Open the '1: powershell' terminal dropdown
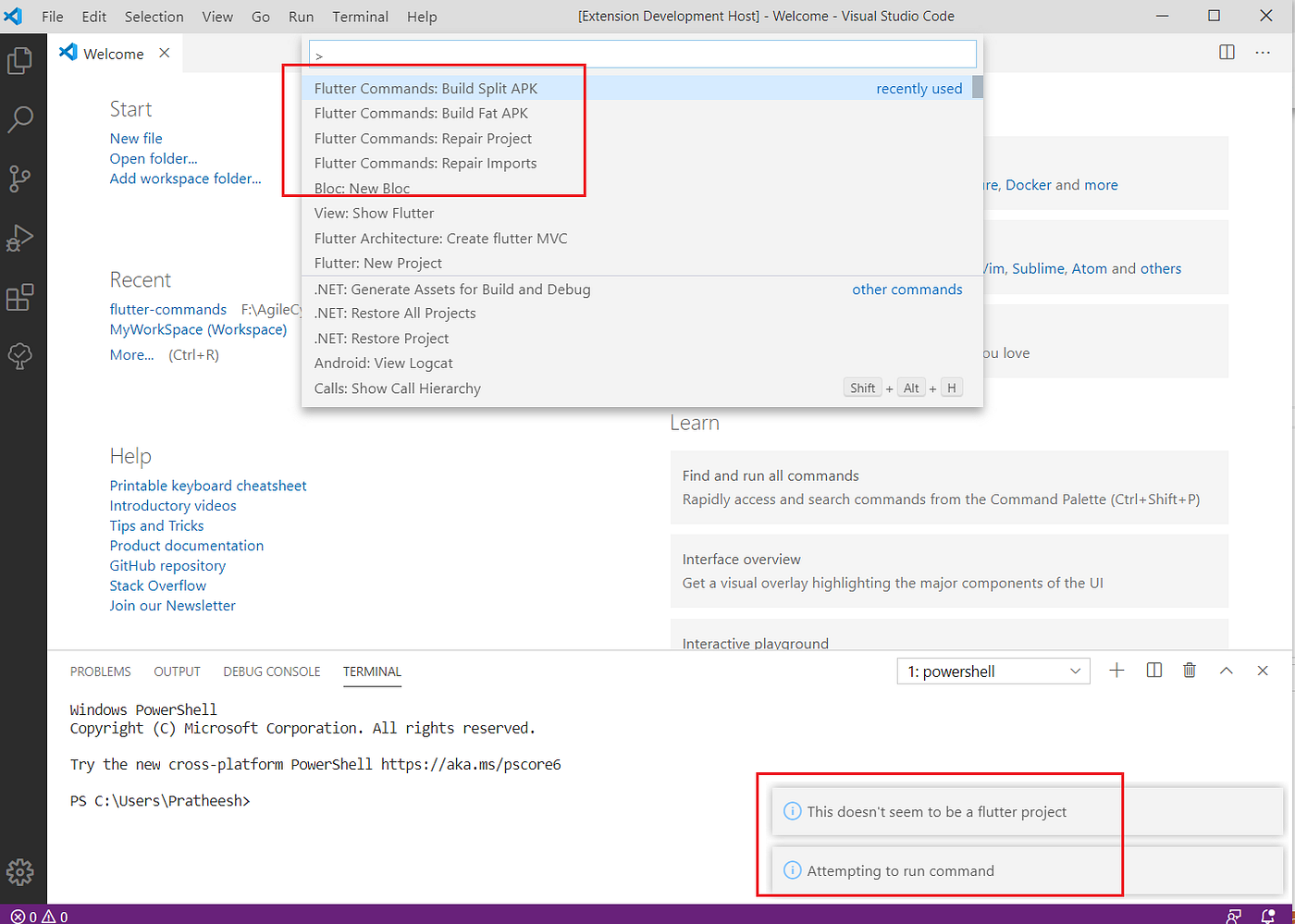The height and width of the screenshot is (924, 1295). tap(993, 671)
